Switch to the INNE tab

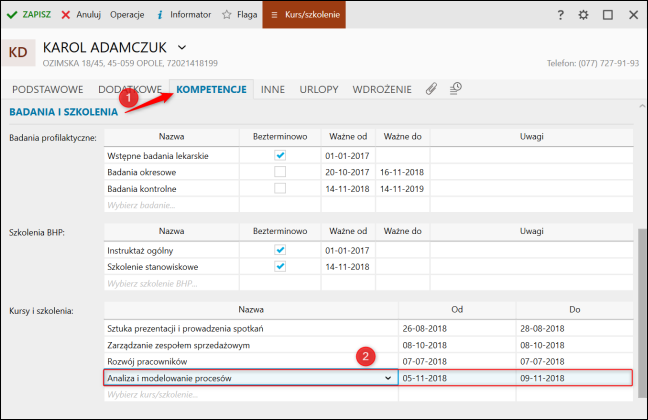pos(273,89)
